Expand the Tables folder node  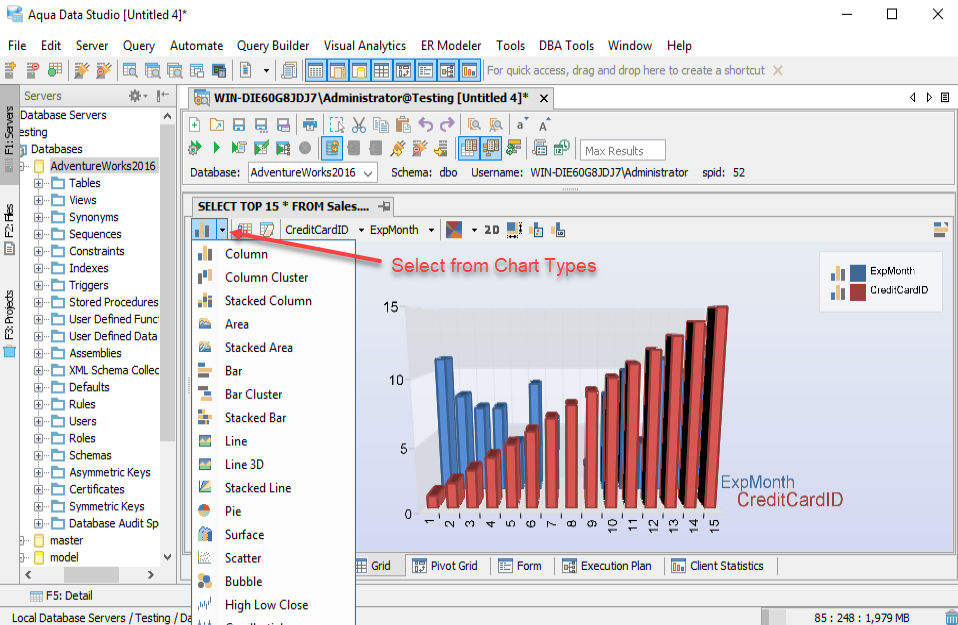(38, 183)
